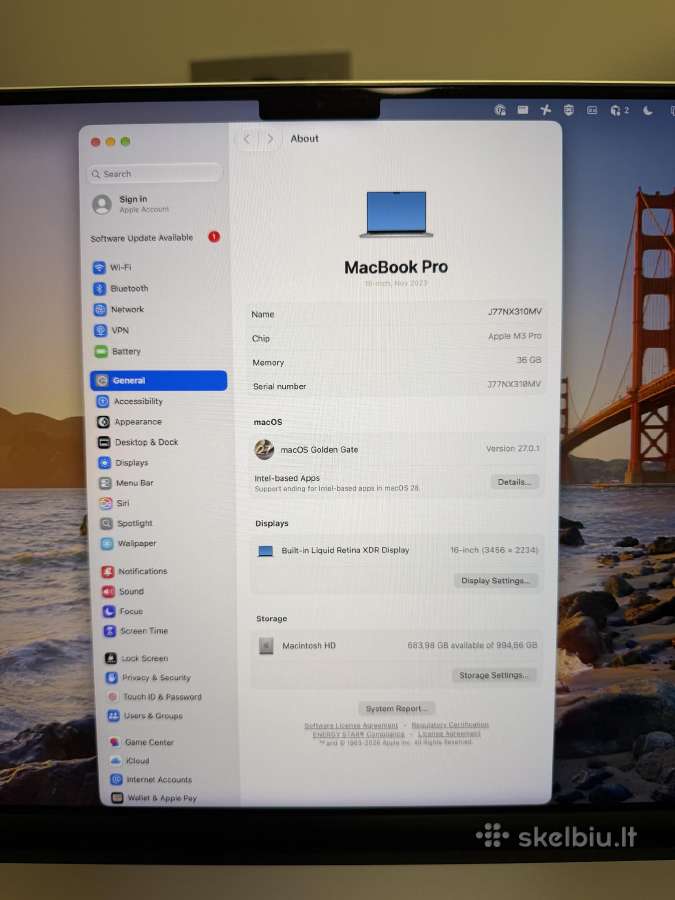The height and width of the screenshot is (900, 675).
Task: Click the Accessibility icon
Action: (x=103, y=401)
